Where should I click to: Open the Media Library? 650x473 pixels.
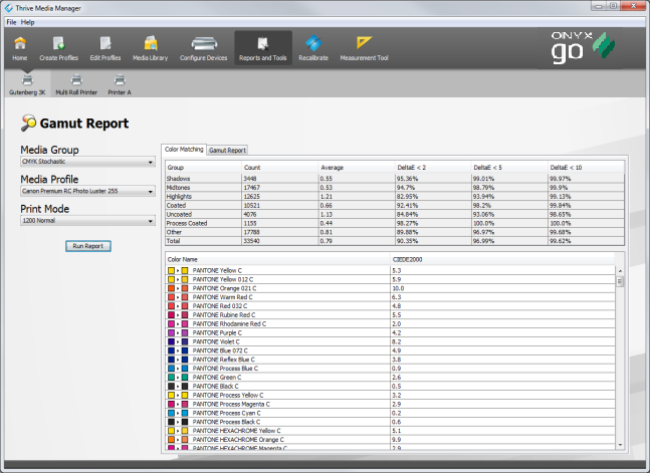pos(150,49)
